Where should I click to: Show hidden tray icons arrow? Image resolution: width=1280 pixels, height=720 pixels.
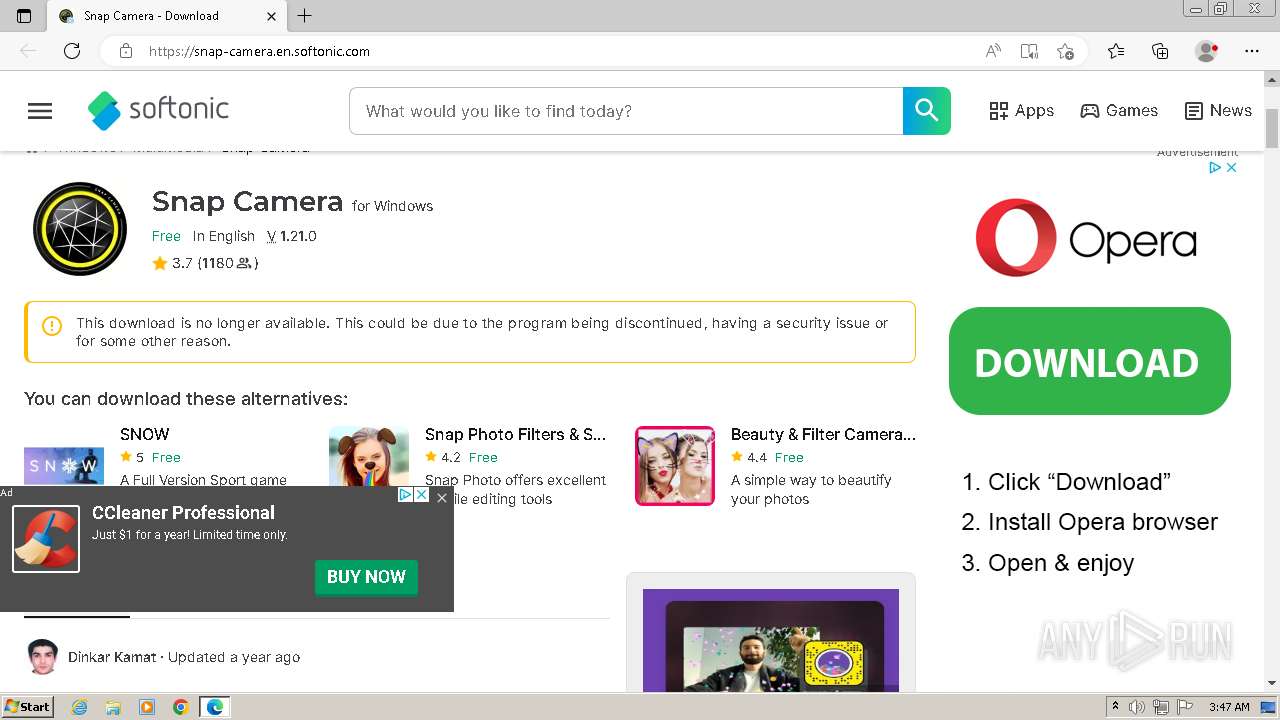pyautogui.click(x=1115, y=707)
